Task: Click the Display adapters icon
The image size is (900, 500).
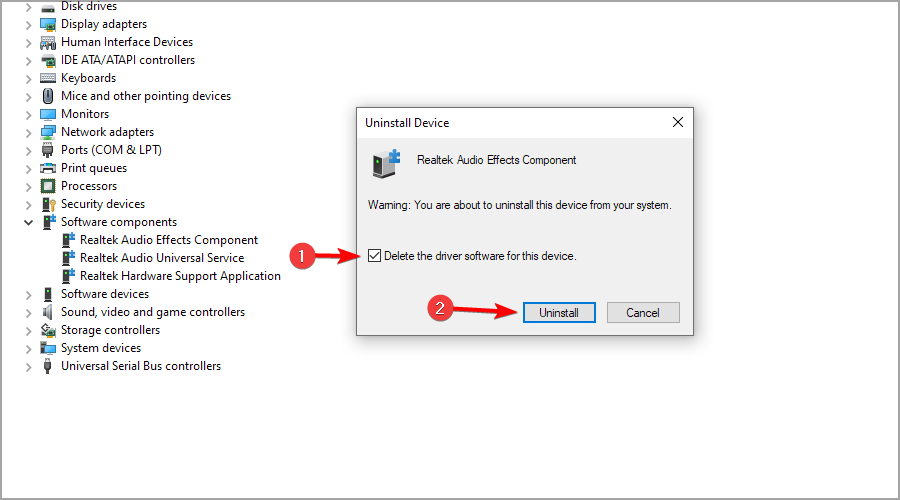Action: (48, 24)
